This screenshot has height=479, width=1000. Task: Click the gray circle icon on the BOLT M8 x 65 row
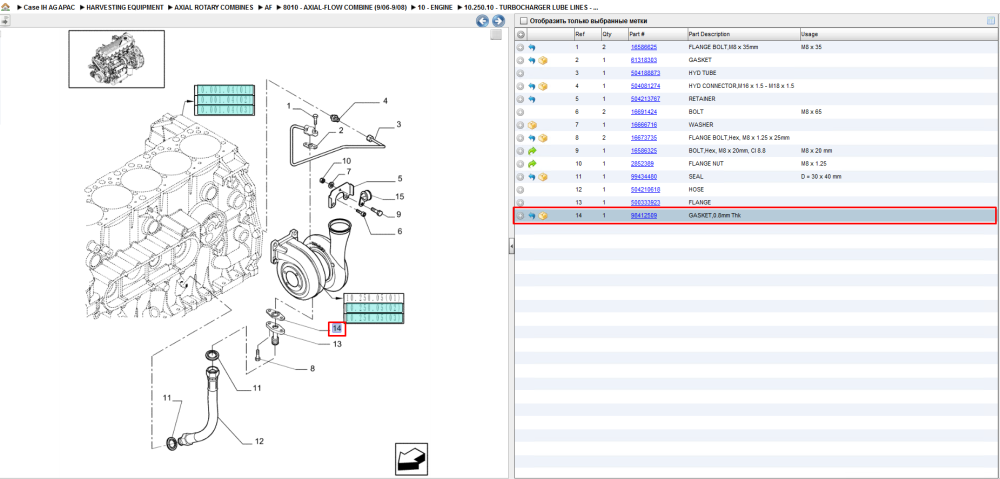click(x=520, y=112)
